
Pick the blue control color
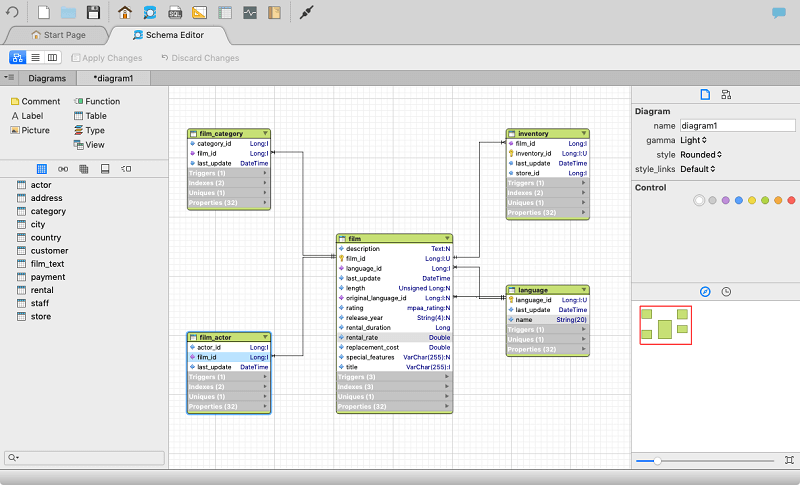pyautogui.click(x=739, y=200)
